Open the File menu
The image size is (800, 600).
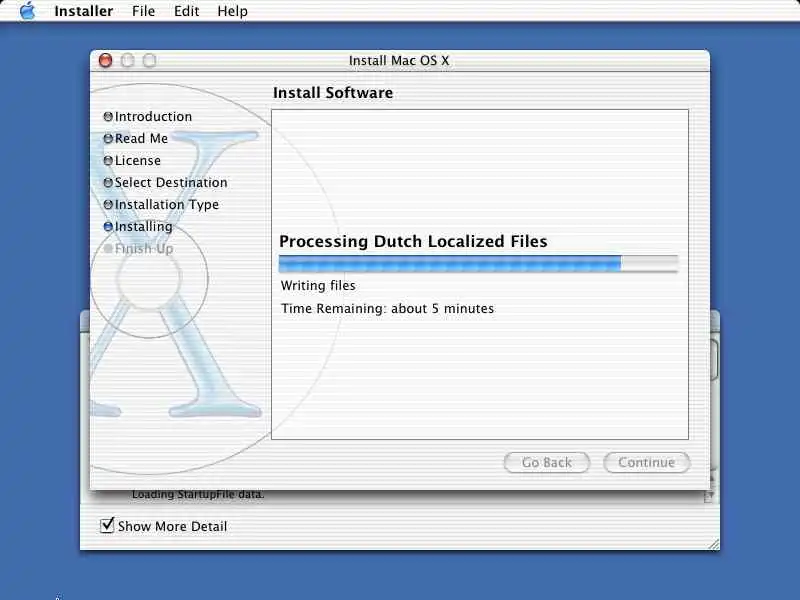[143, 11]
